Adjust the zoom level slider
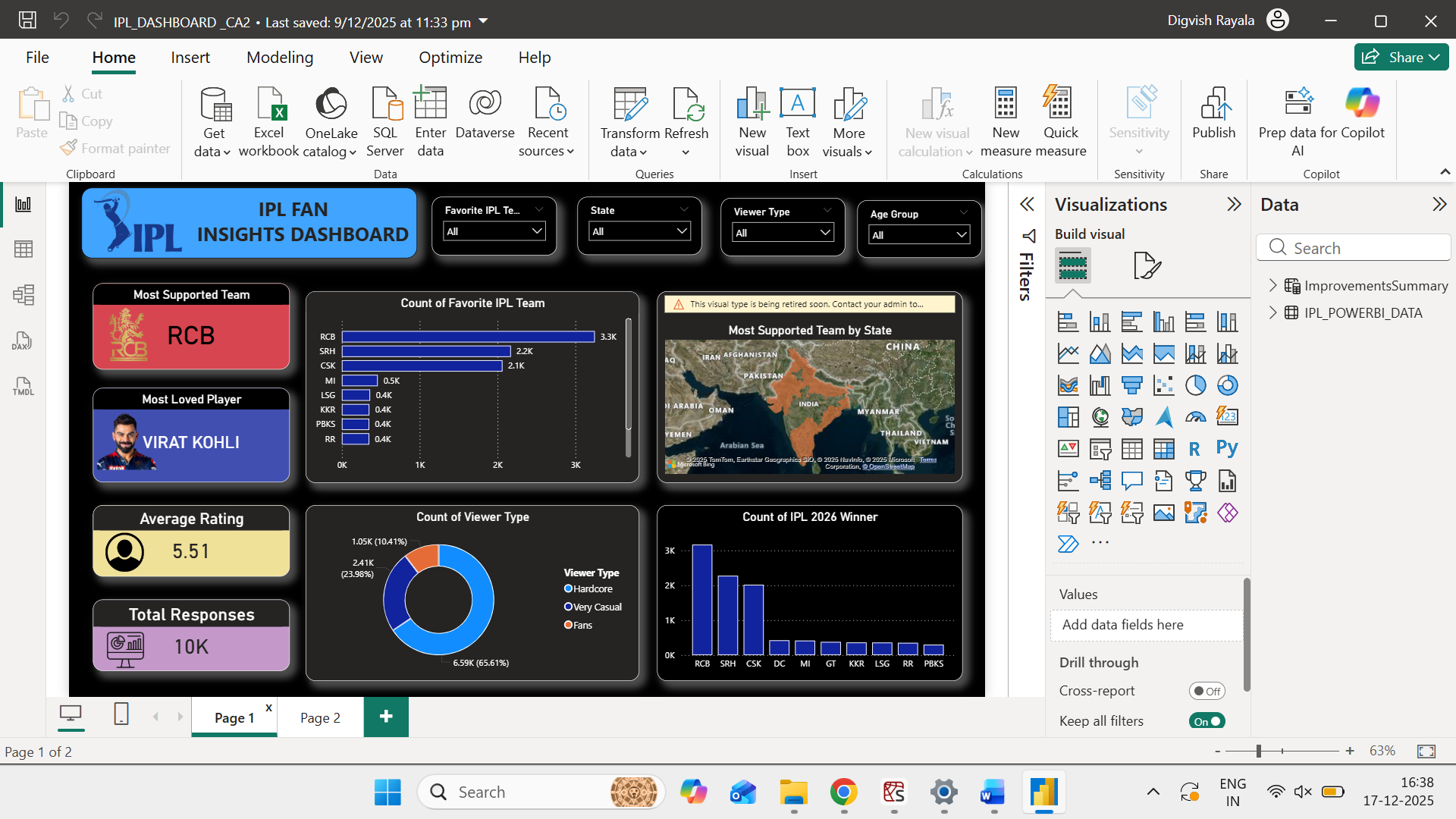Screen dimensions: 1456x819 coord(1259,751)
